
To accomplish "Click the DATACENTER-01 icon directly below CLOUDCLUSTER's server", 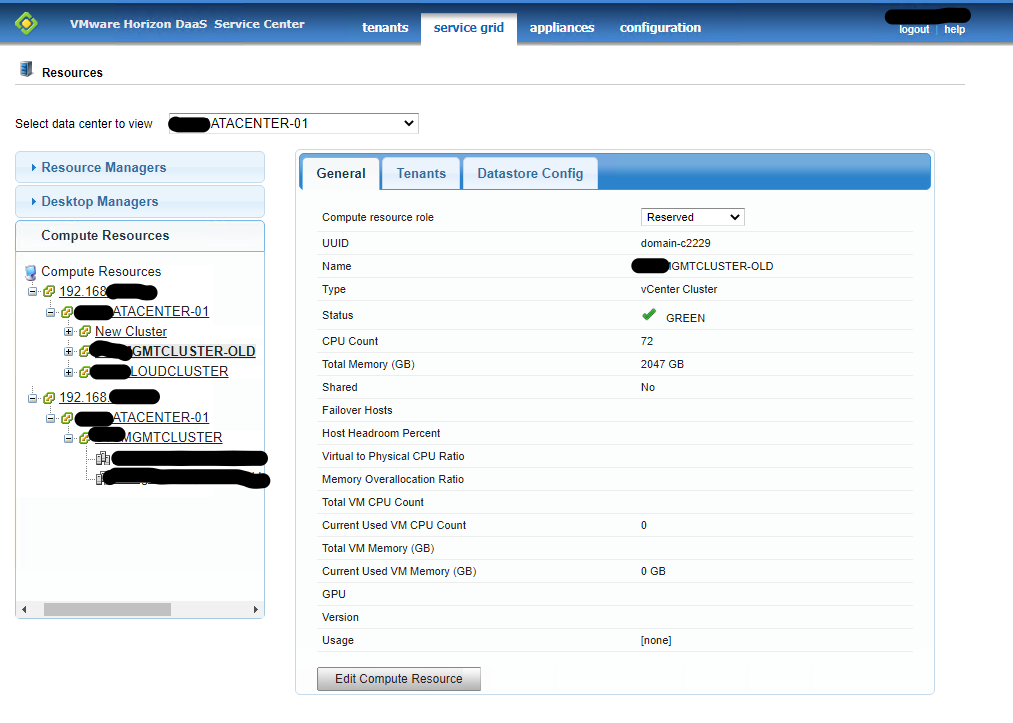I will (x=67, y=418).
